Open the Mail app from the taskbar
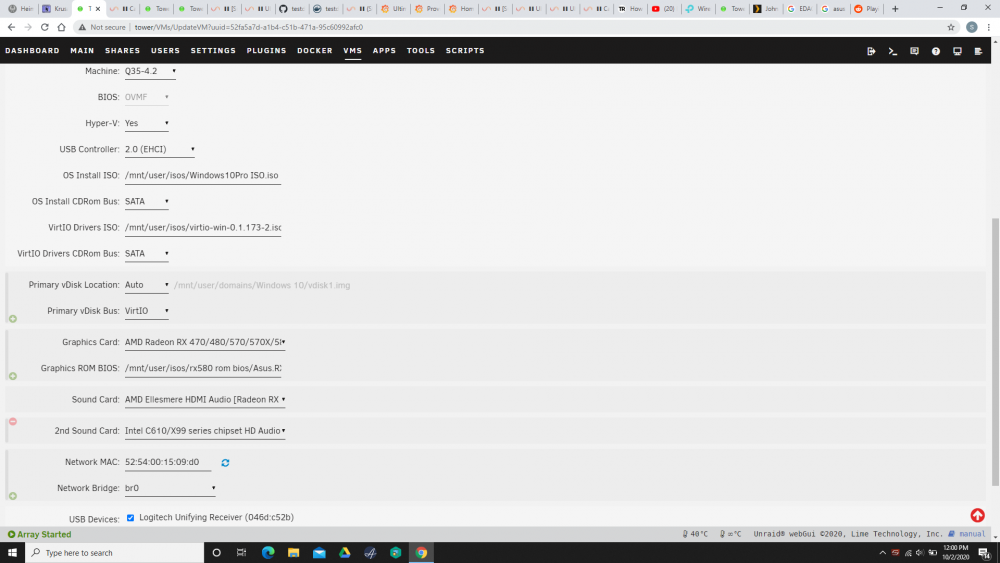1000x563 pixels. (319, 553)
